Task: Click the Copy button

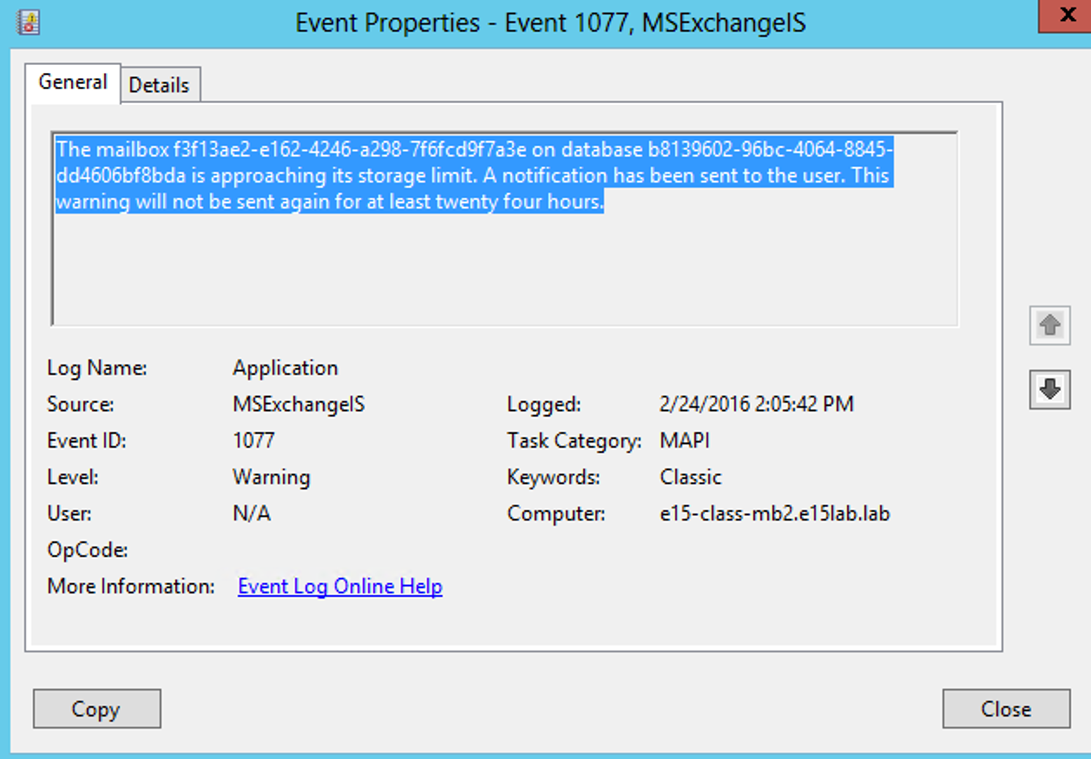Action: point(97,709)
